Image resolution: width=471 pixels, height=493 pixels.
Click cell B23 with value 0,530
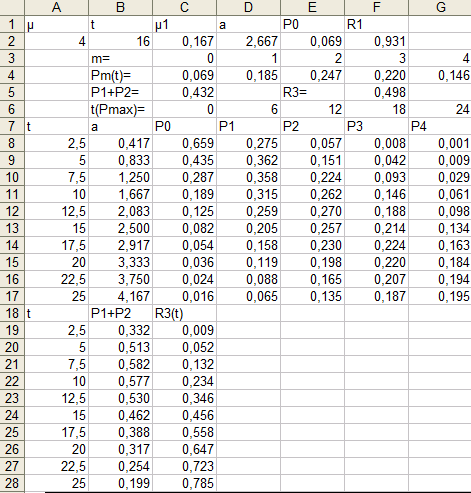[x=120, y=398]
